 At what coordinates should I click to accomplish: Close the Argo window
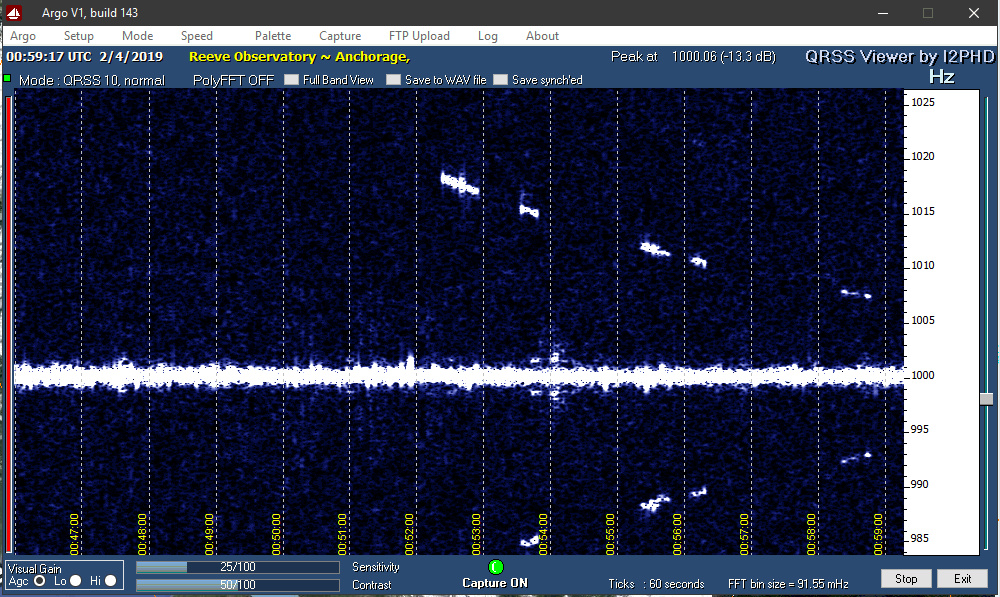click(x=973, y=13)
